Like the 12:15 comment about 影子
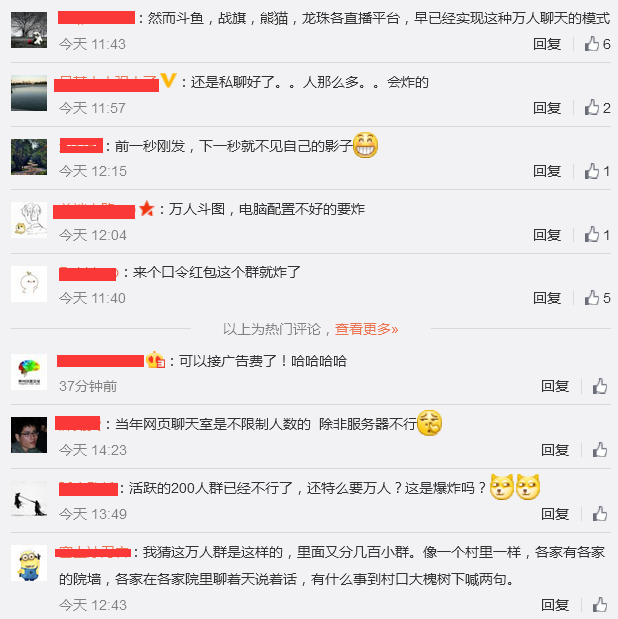618x619 pixels. point(597,171)
